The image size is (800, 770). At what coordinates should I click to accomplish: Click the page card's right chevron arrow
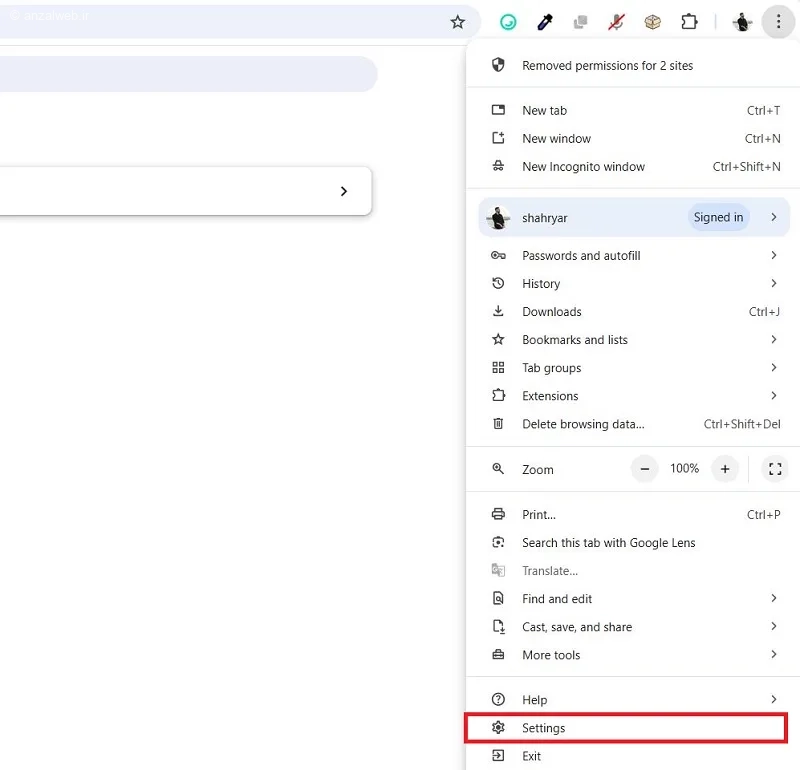(344, 191)
